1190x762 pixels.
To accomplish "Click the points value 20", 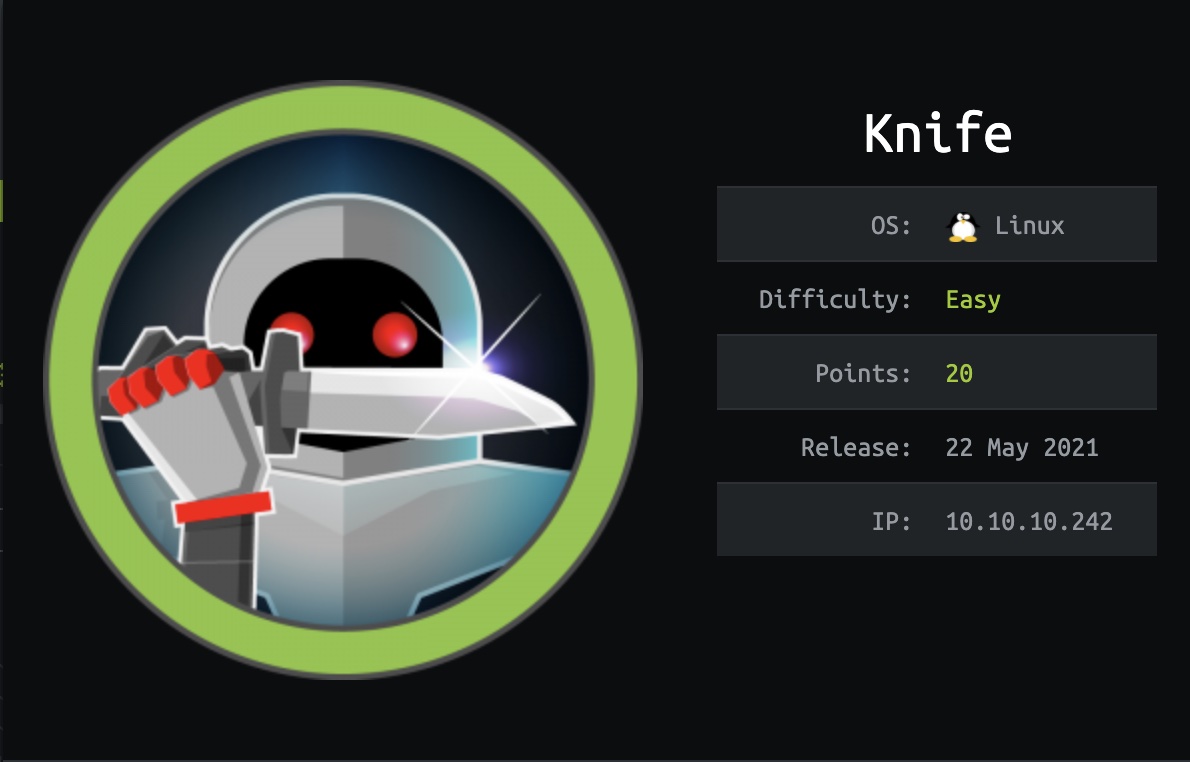I will pos(959,373).
